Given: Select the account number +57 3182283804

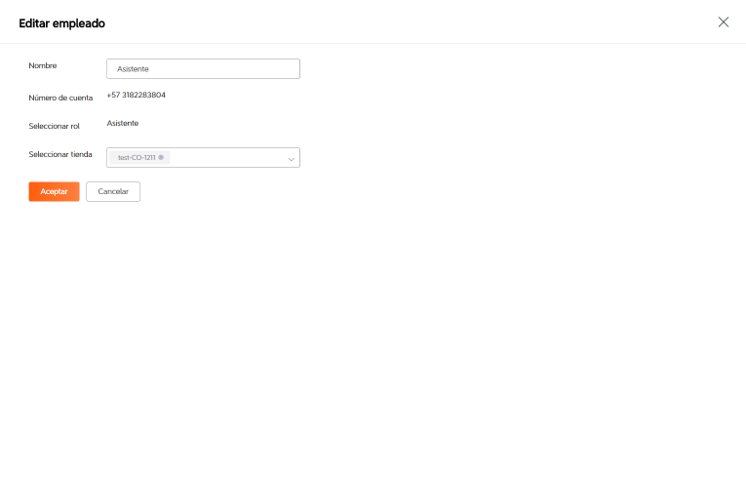Looking at the screenshot, I should click(136, 95).
